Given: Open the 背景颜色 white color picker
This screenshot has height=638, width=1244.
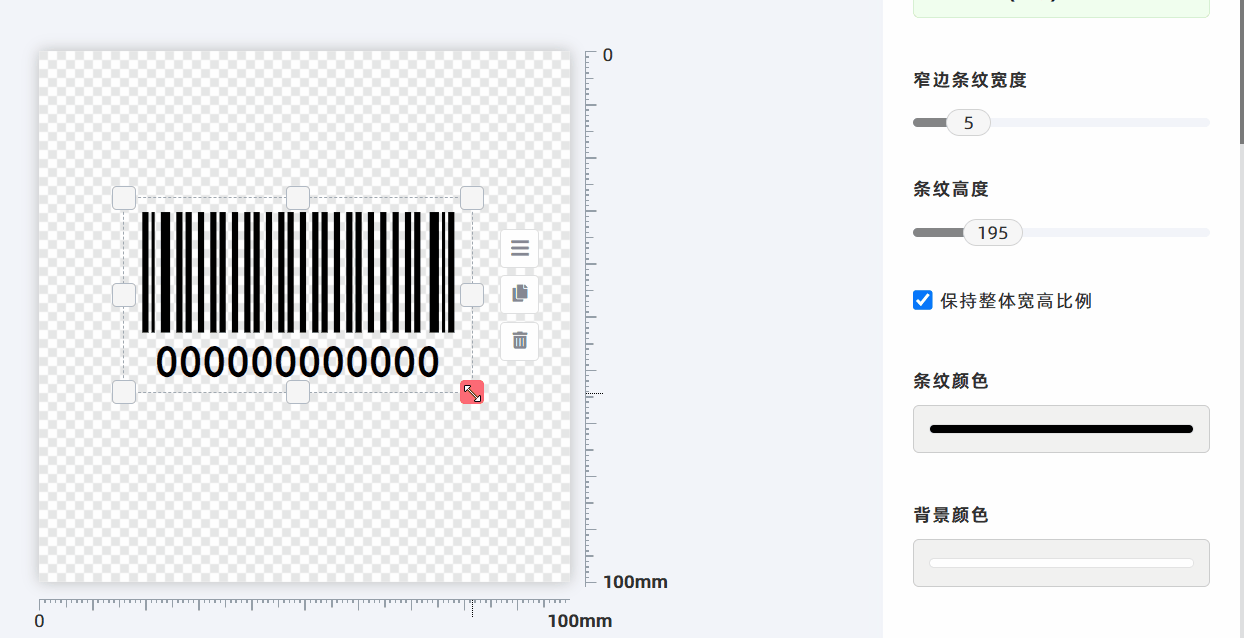Looking at the screenshot, I should [1061, 563].
